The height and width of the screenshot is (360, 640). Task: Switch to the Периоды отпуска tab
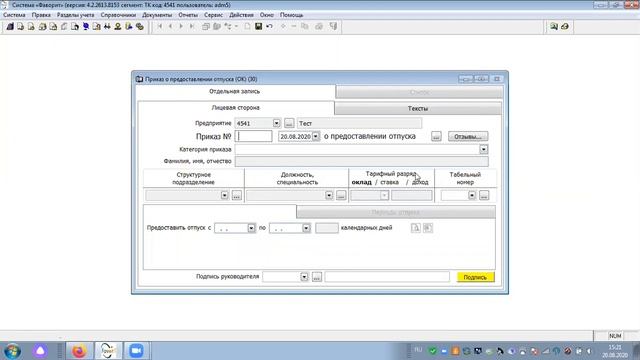point(396,212)
